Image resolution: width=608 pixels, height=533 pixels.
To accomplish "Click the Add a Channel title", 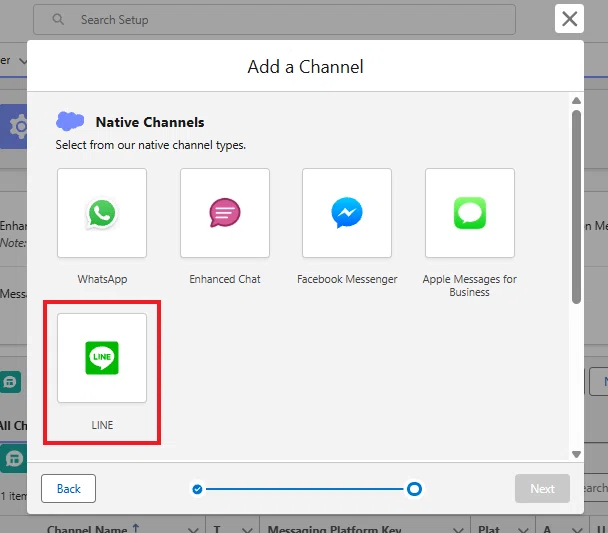I will point(306,67).
